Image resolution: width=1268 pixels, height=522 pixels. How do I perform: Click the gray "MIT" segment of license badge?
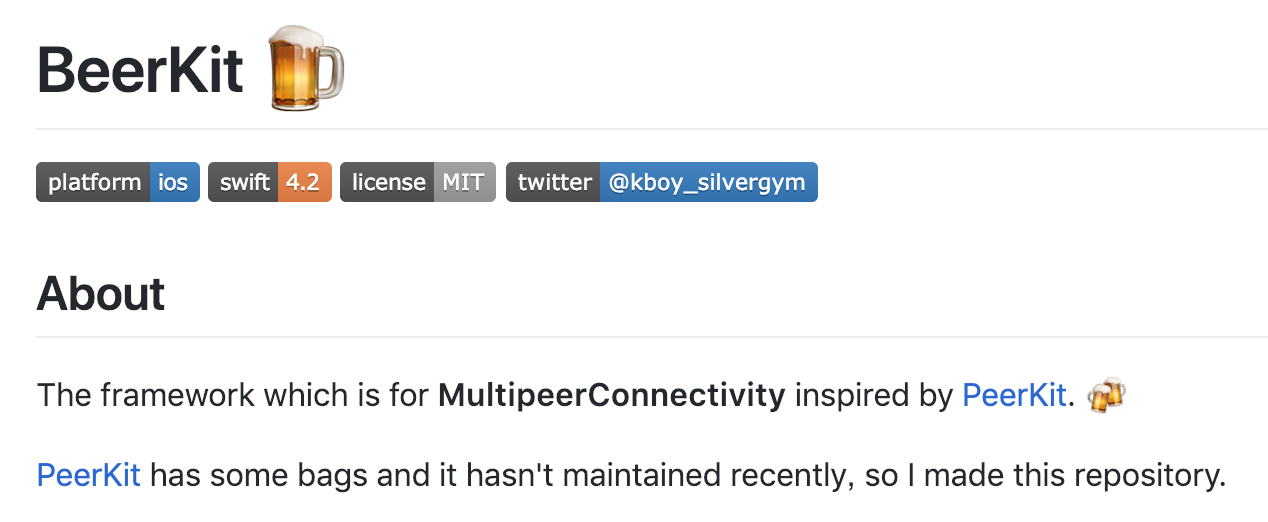point(464,182)
